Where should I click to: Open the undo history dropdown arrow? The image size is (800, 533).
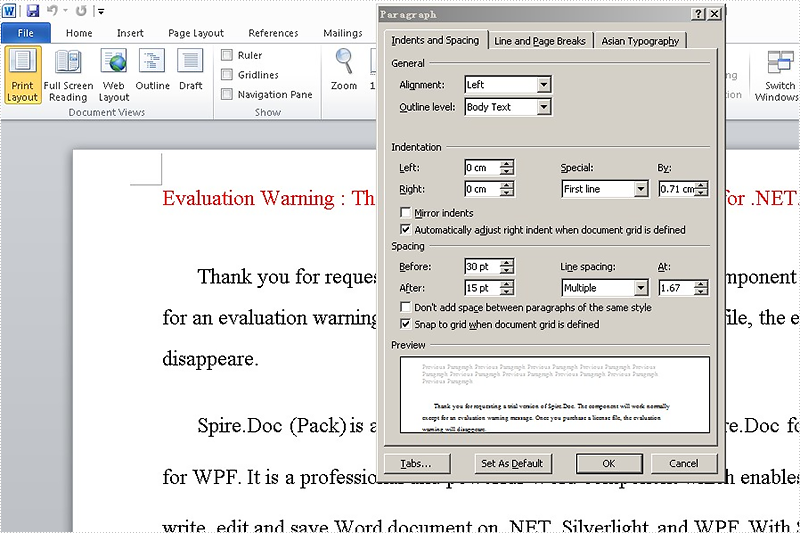click(65, 11)
